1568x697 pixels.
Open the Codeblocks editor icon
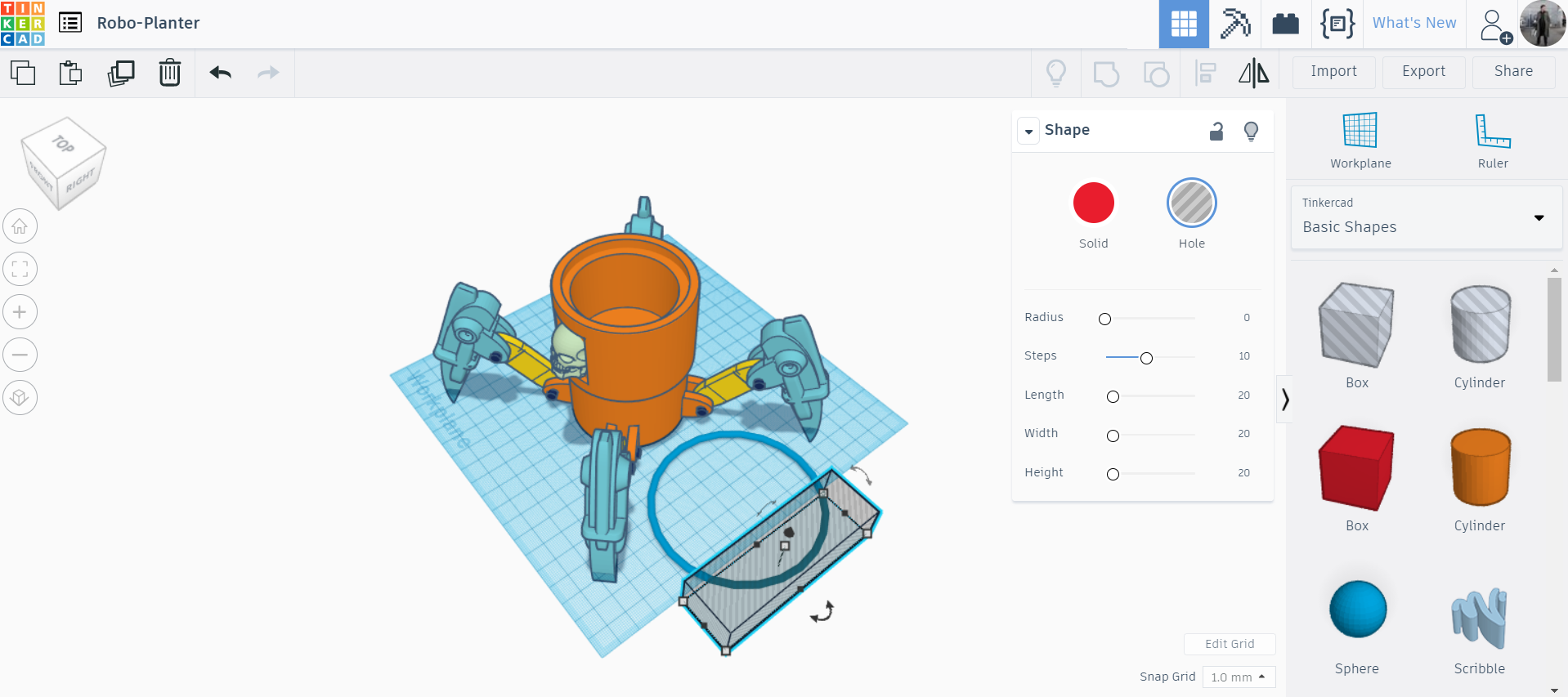[x=1337, y=24]
